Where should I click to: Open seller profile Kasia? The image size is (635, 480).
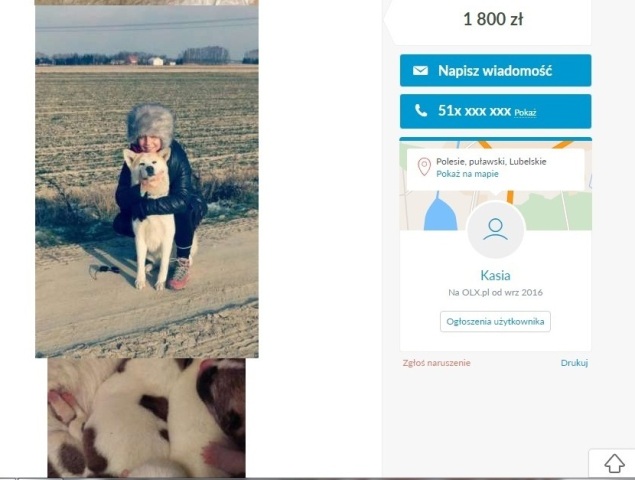click(495, 275)
